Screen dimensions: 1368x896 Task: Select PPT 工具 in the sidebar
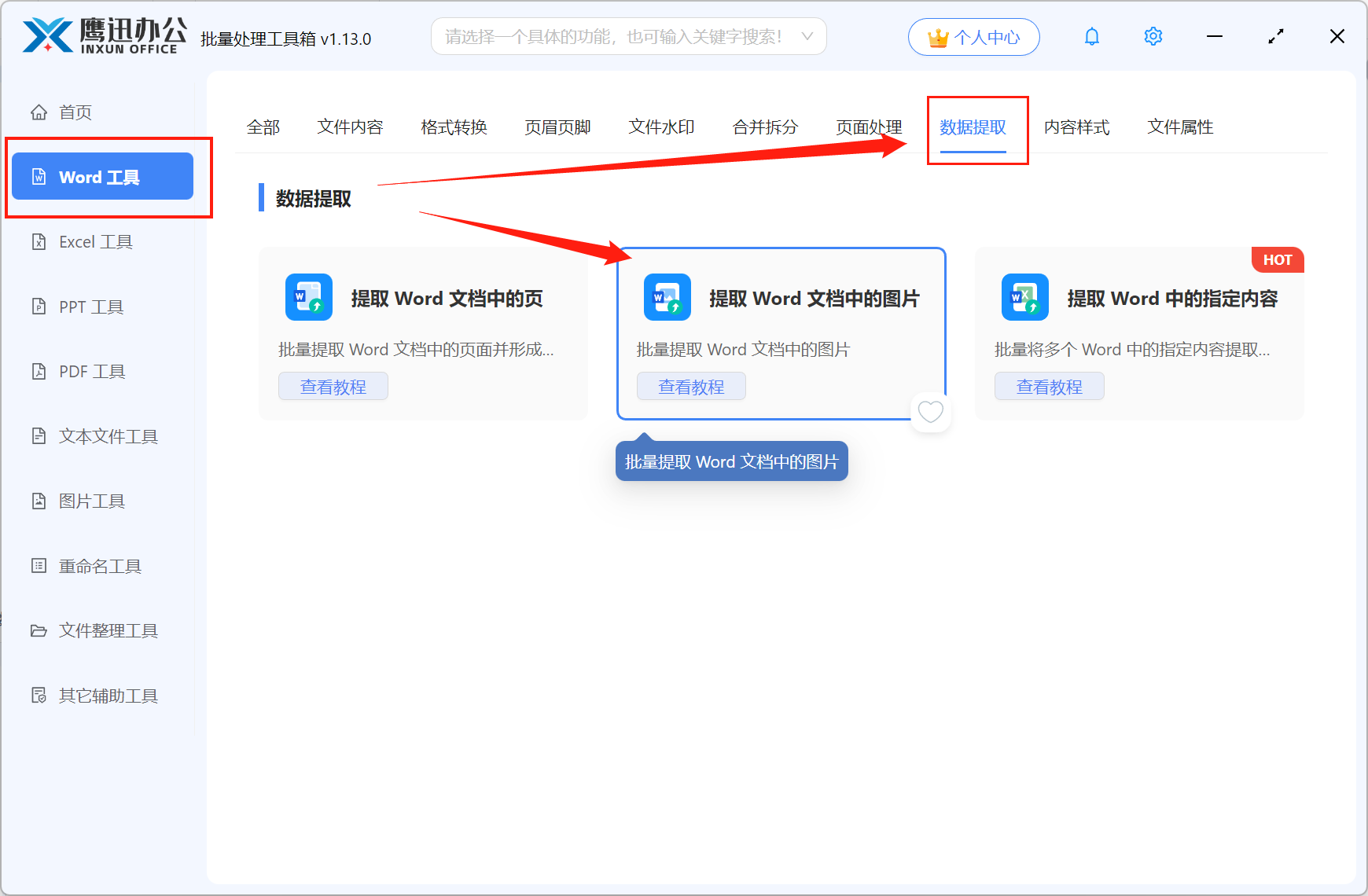point(90,307)
